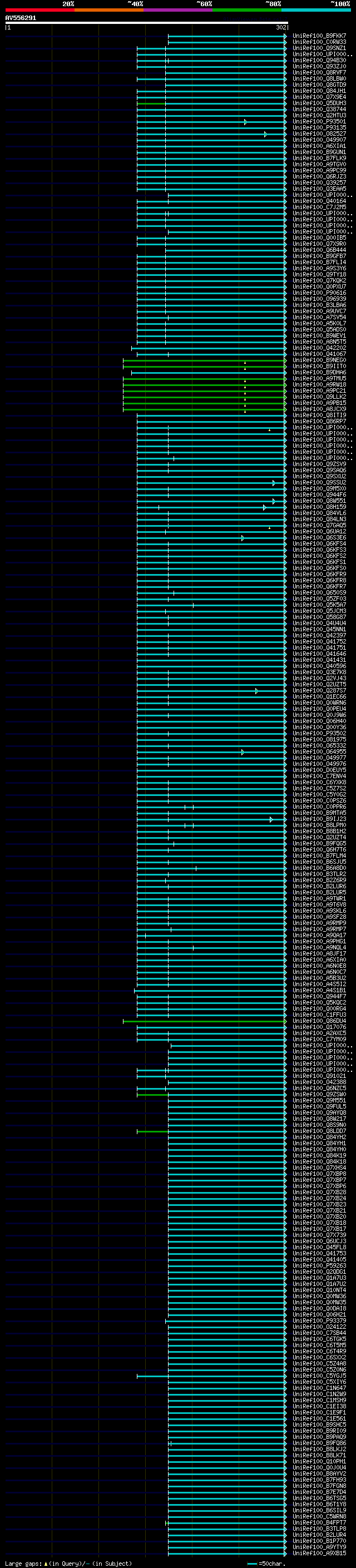356x1568 pixels.
Task: Select hit label UniRef100_A9RW18
Action: (319, 385)
